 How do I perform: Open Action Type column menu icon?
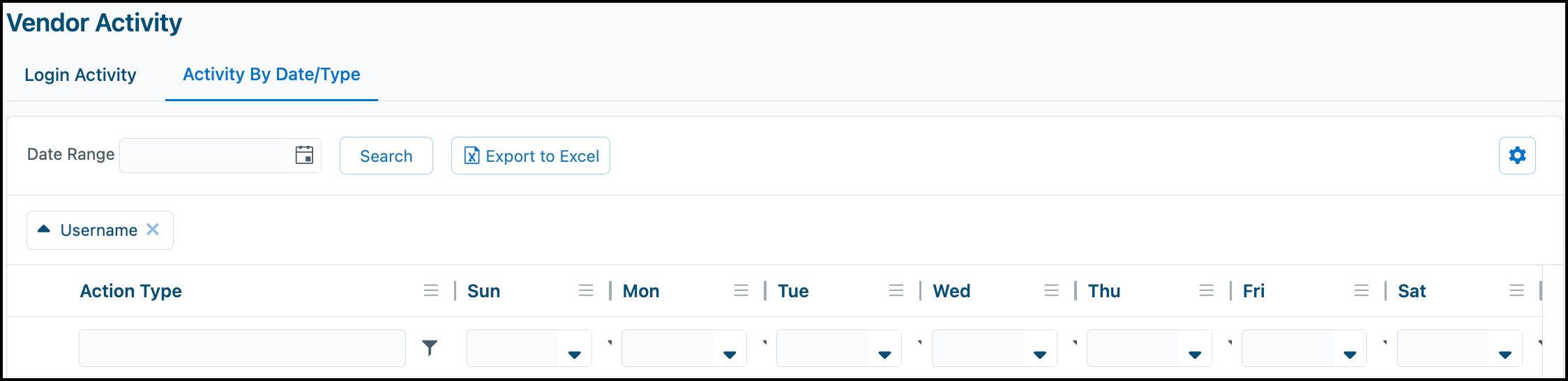431,290
